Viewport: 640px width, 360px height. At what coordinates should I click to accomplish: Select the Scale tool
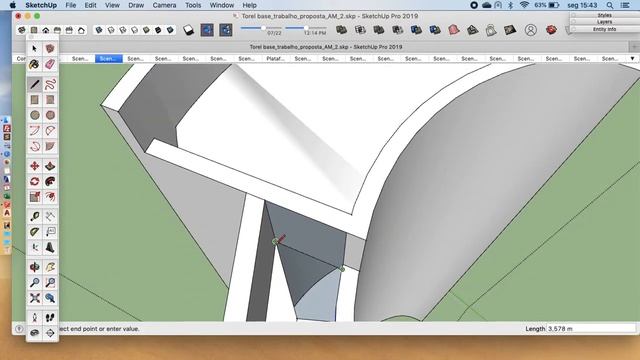click(35, 197)
